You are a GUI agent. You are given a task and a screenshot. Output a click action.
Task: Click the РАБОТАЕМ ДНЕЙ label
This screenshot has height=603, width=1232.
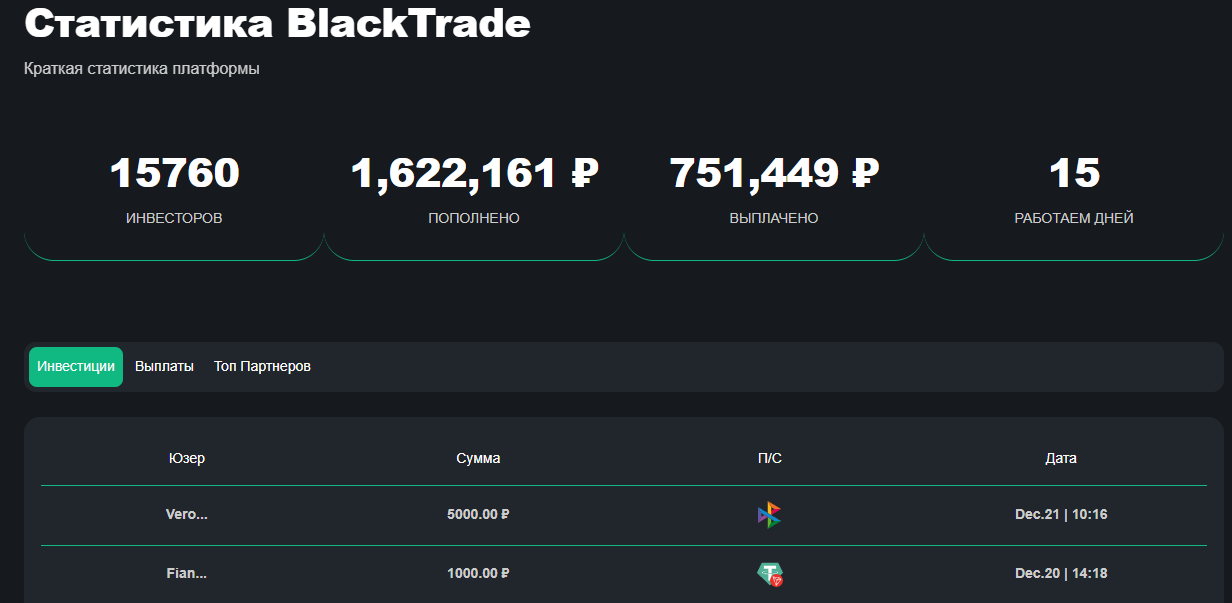pyautogui.click(x=1074, y=218)
